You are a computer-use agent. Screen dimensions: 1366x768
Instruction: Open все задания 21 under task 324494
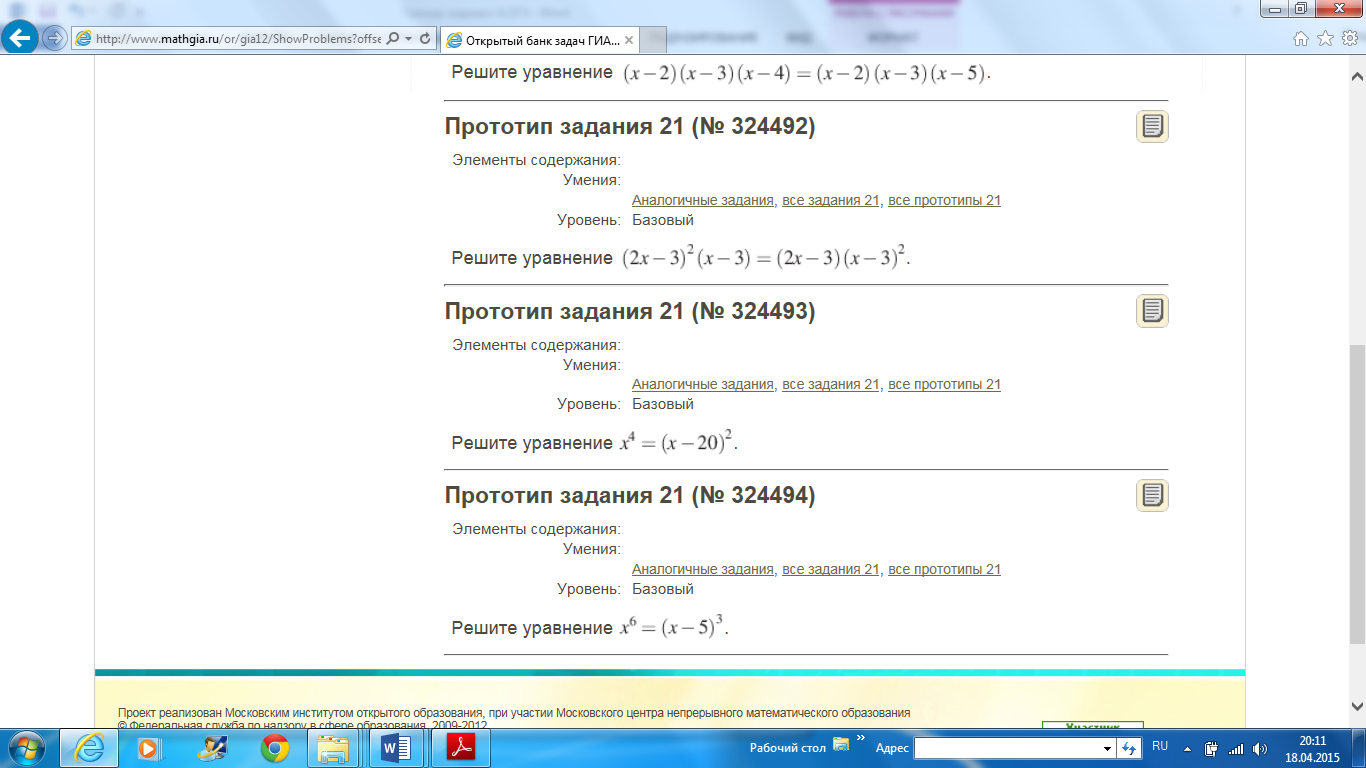click(x=830, y=569)
